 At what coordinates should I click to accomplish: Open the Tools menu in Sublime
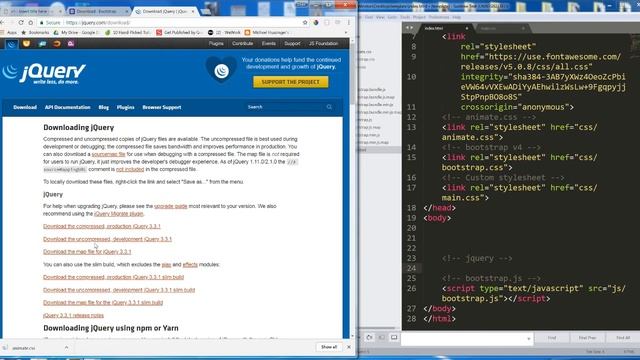[405, 17]
